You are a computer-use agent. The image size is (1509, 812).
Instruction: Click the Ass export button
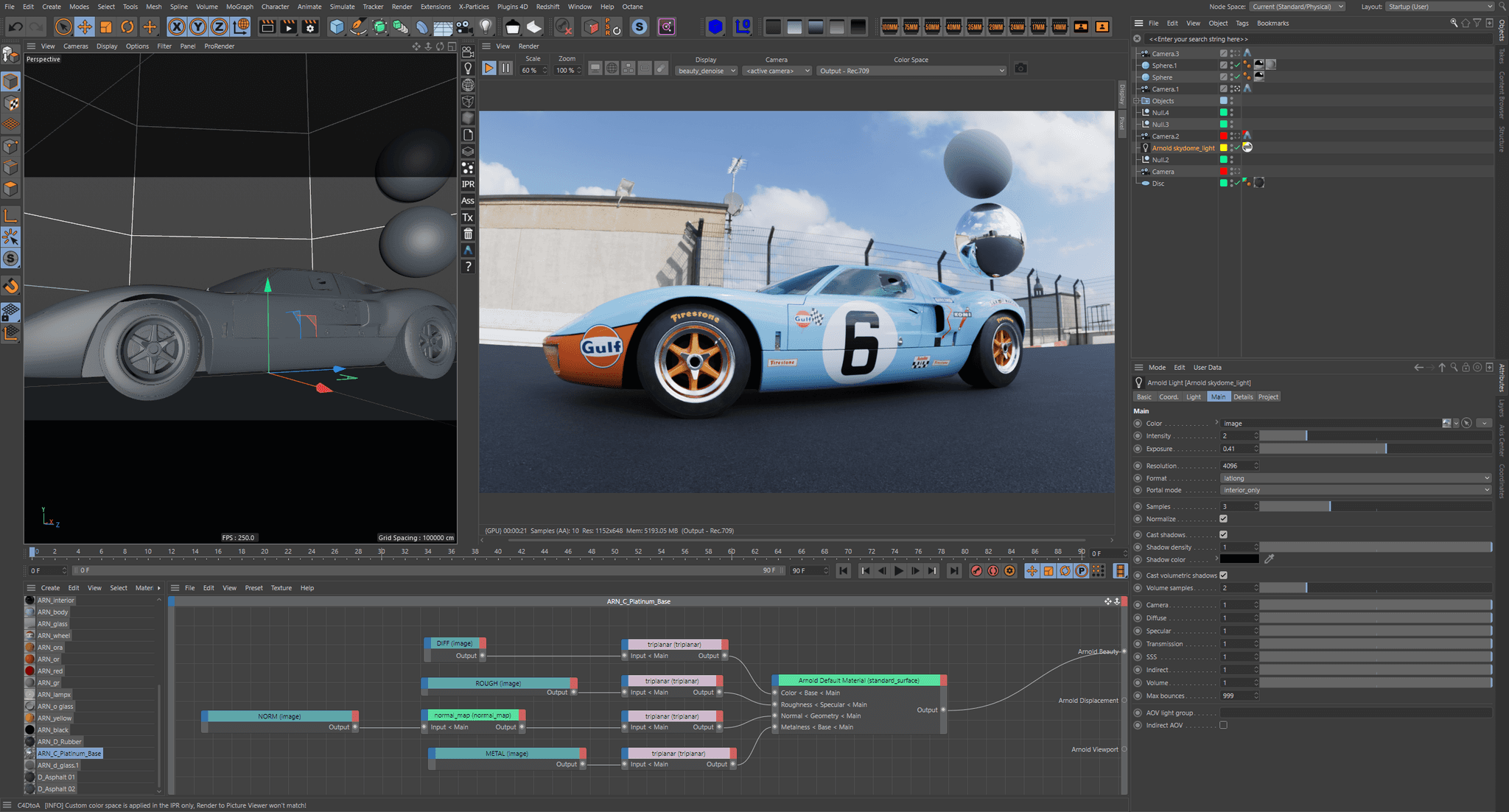click(x=467, y=200)
